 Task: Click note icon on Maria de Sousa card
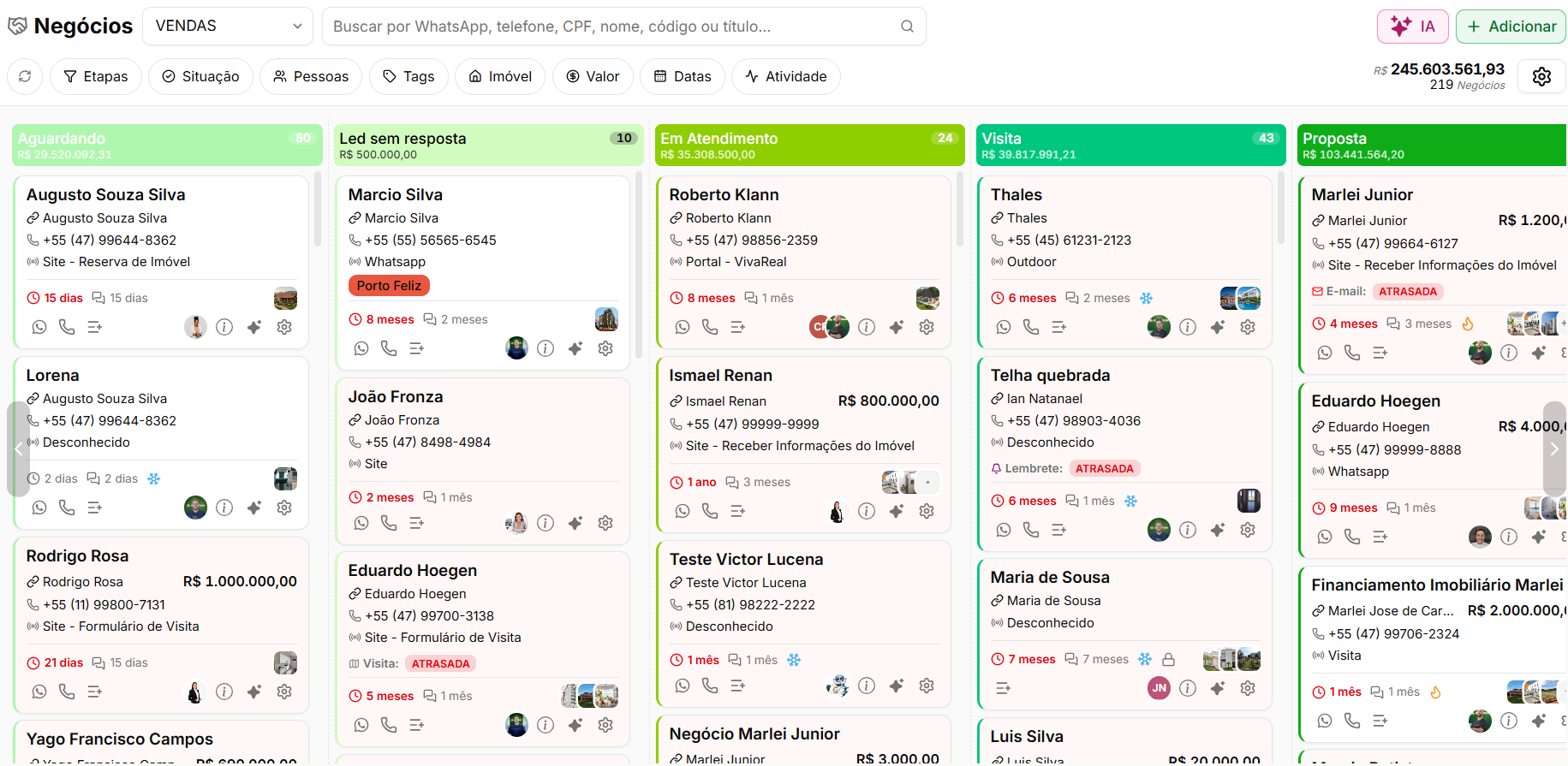pyautogui.click(x=1004, y=688)
